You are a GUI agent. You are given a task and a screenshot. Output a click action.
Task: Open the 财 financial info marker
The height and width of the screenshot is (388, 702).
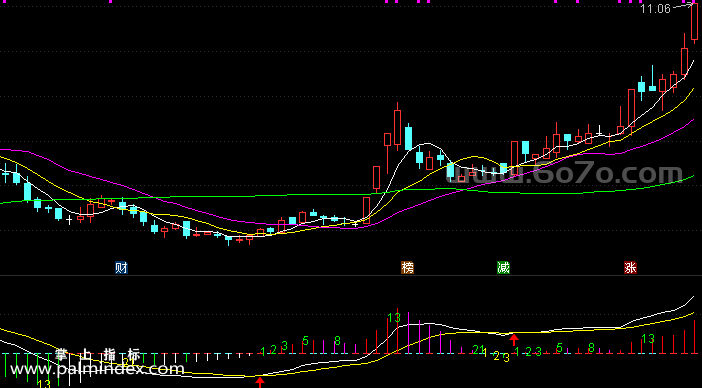121,268
